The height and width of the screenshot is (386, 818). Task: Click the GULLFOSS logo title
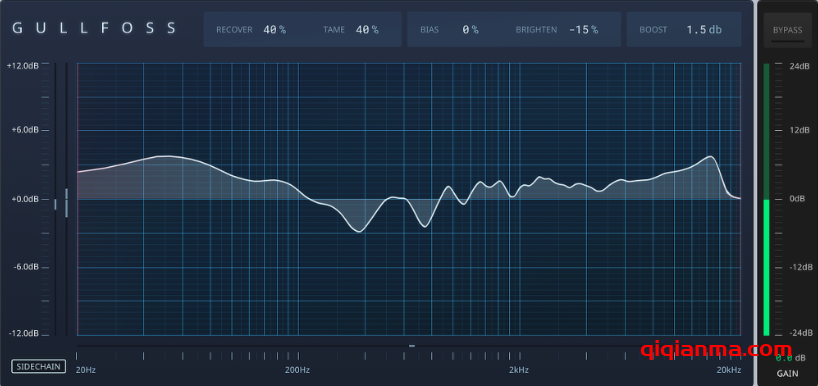(x=94, y=28)
